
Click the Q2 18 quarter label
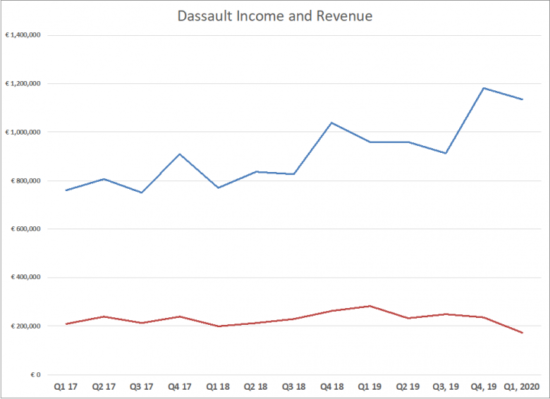256,387
